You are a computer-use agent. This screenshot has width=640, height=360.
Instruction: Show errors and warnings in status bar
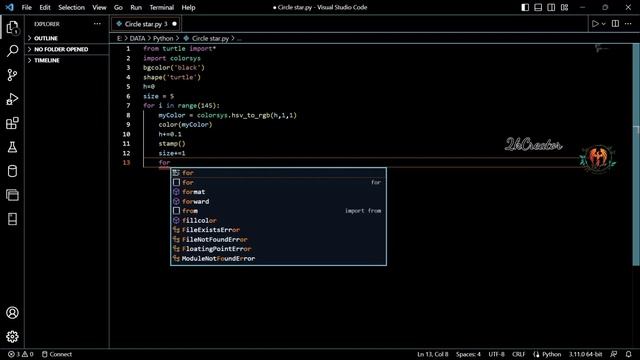[x=21, y=354]
